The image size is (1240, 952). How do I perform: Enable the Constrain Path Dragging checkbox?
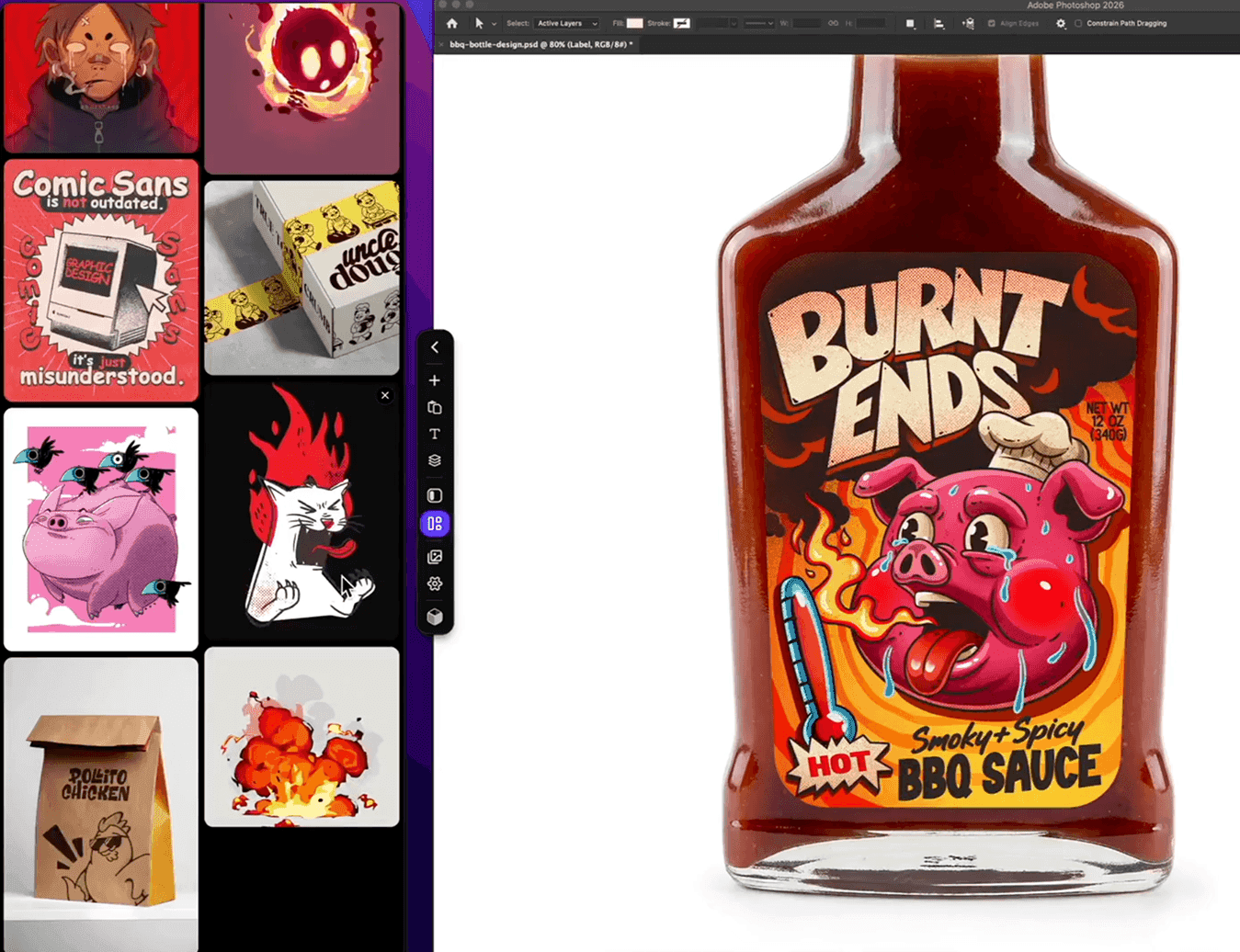(1078, 23)
